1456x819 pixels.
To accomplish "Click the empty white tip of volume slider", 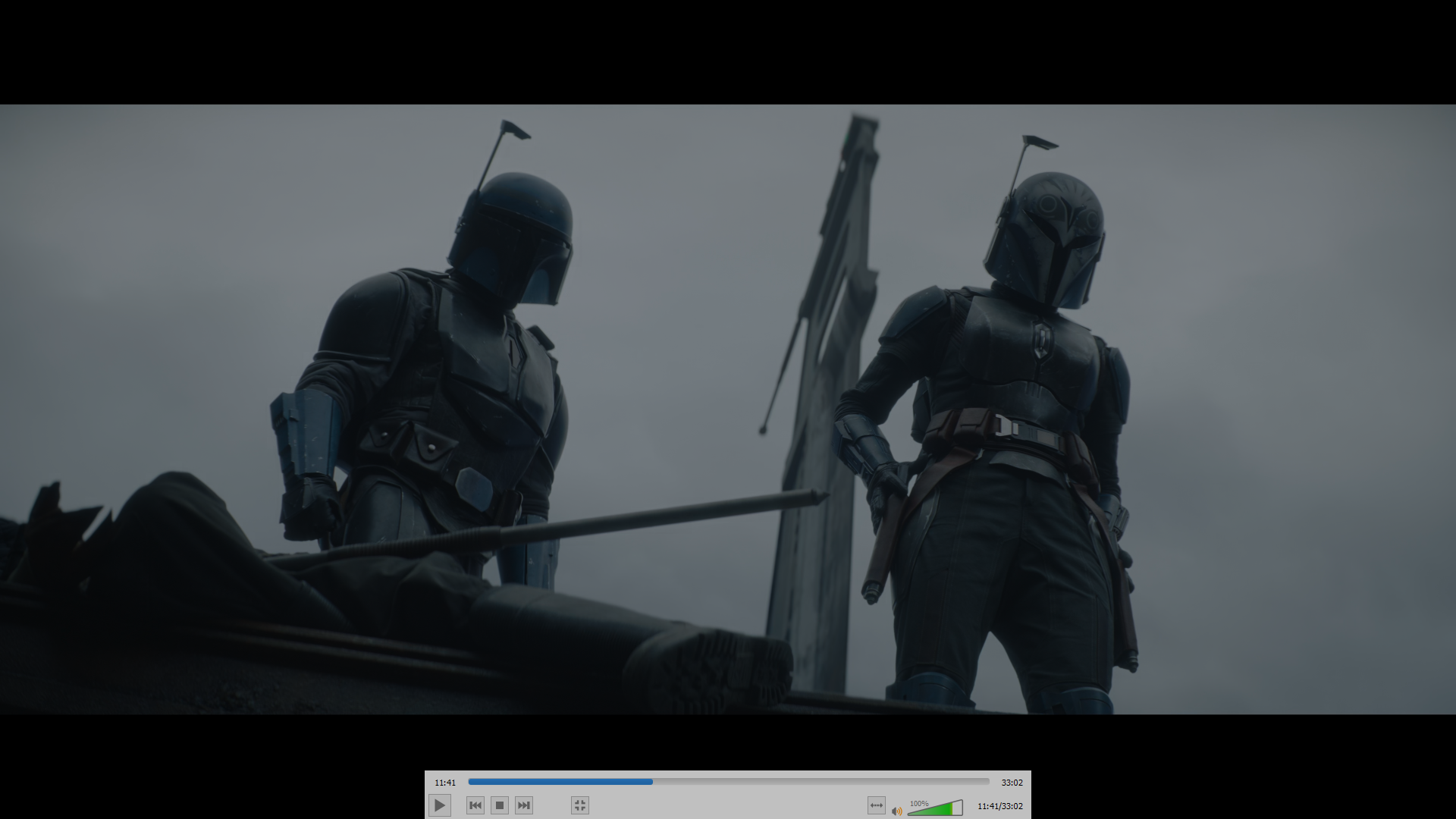I will tap(958, 808).
